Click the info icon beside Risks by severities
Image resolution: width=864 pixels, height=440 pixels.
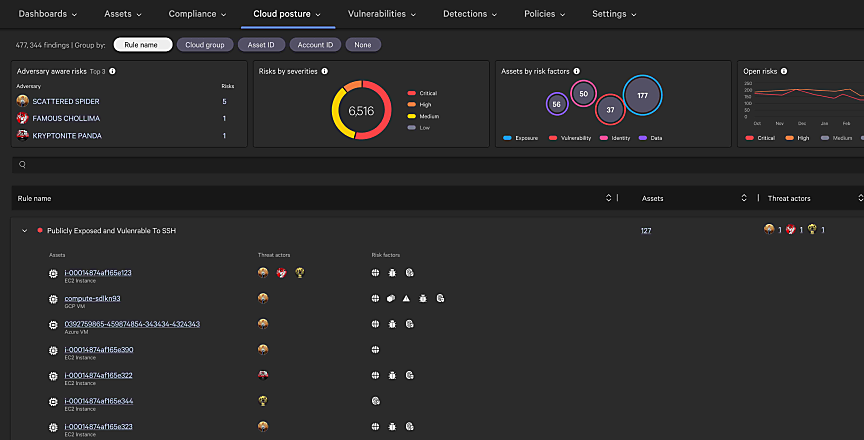[324, 71]
